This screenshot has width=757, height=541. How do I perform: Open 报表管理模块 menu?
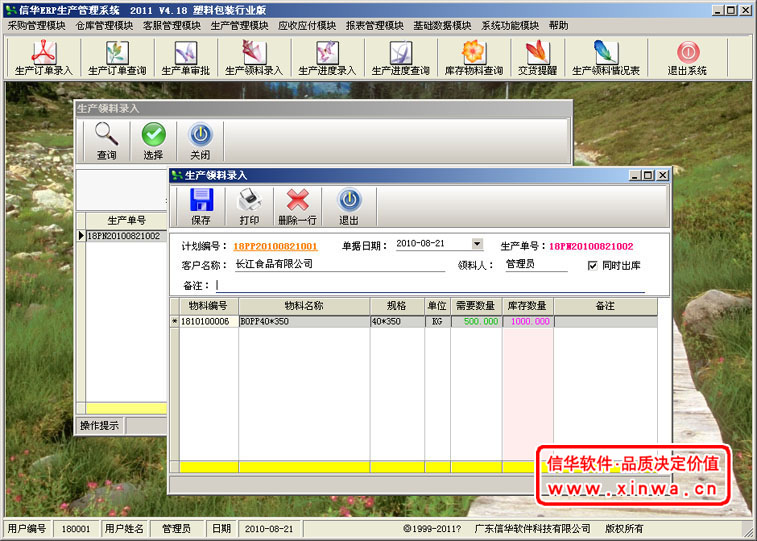coord(375,26)
